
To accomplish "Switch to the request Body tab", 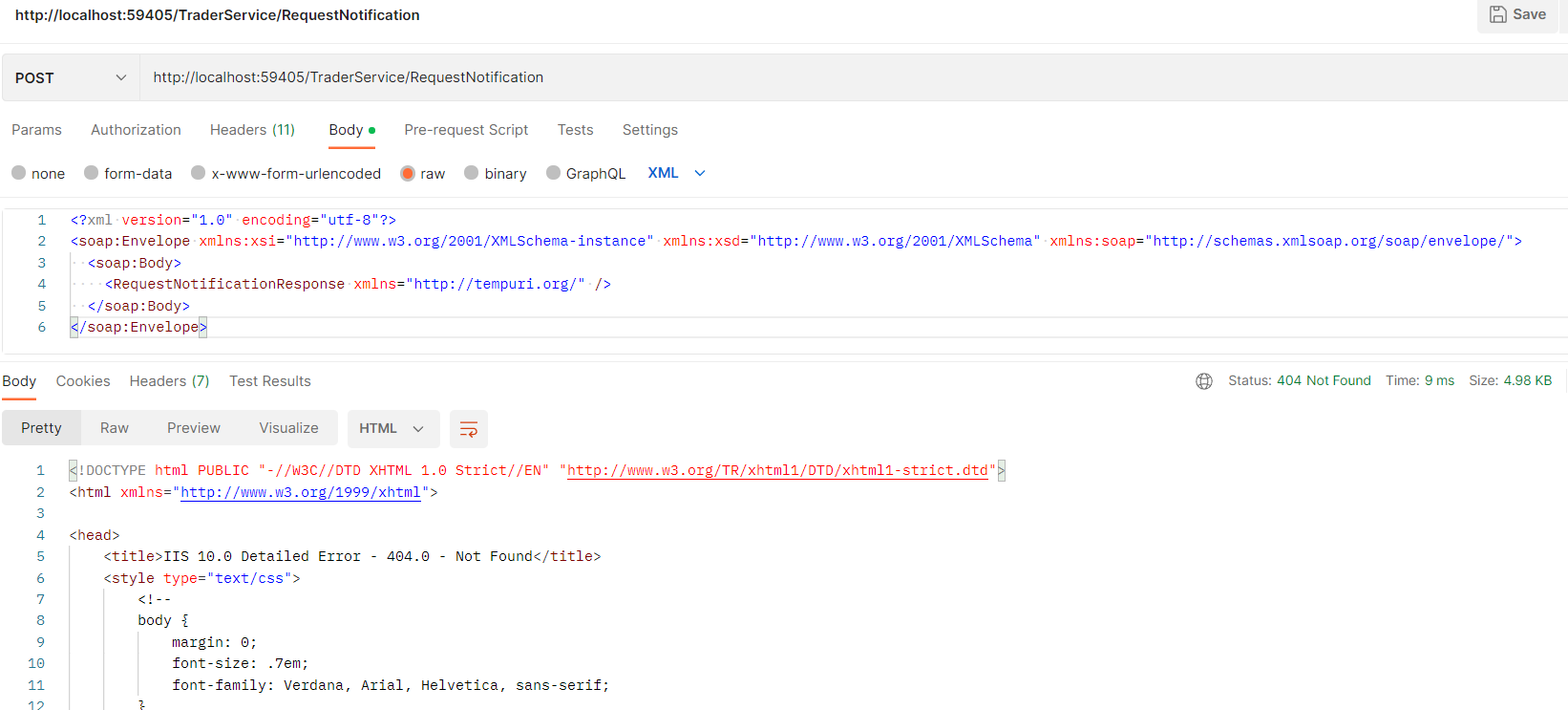I will click(x=351, y=130).
